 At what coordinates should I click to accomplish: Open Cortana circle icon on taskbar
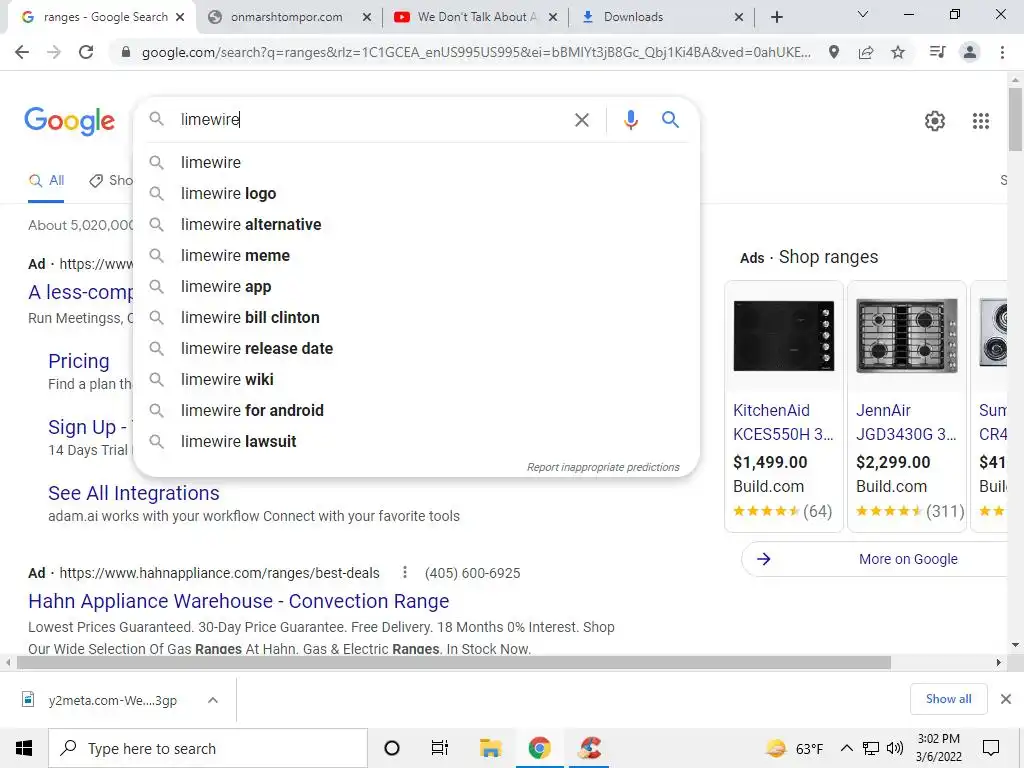[392, 748]
